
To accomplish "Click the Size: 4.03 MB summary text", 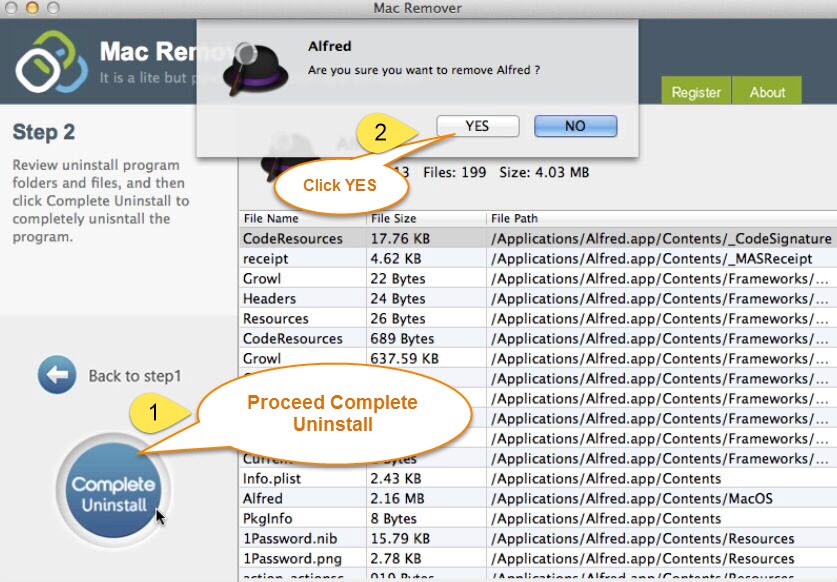I will click(x=544, y=172).
